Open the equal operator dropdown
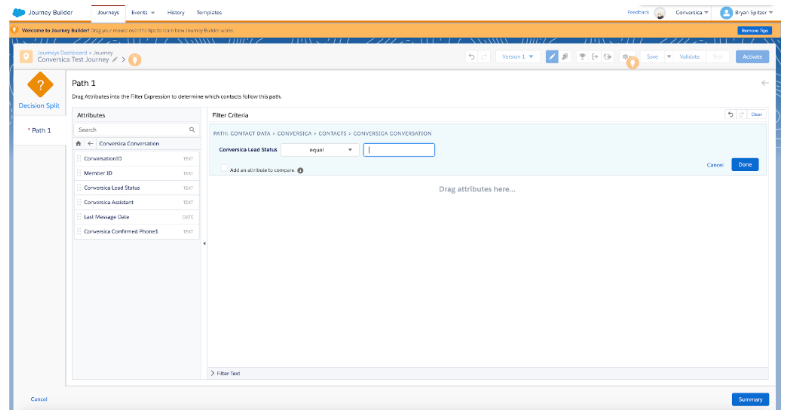This screenshot has height=415, width=790. (x=319, y=150)
